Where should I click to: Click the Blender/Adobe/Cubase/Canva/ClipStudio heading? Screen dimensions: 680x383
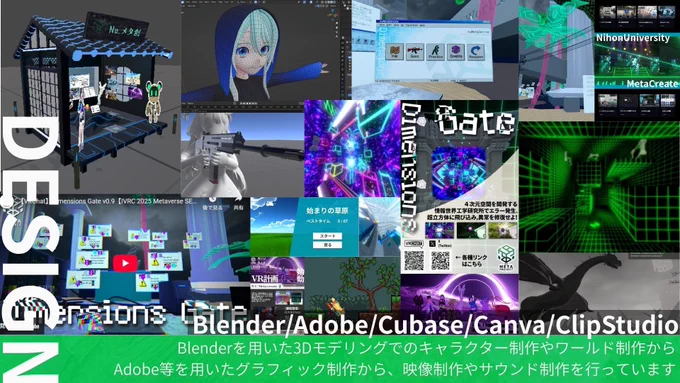[435, 325]
